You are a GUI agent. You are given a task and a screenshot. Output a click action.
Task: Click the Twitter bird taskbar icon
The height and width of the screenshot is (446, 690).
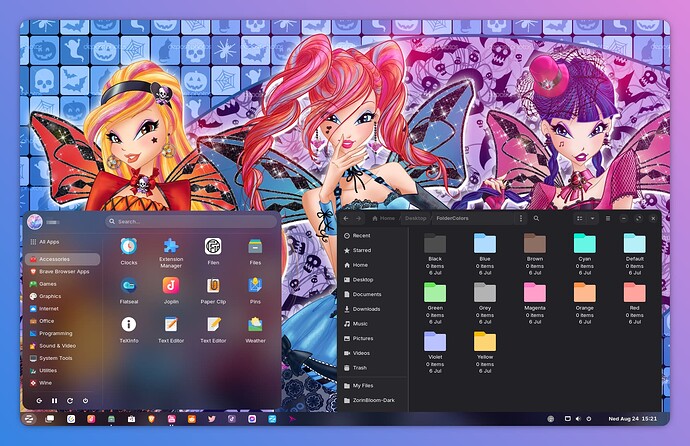[212, 419]
